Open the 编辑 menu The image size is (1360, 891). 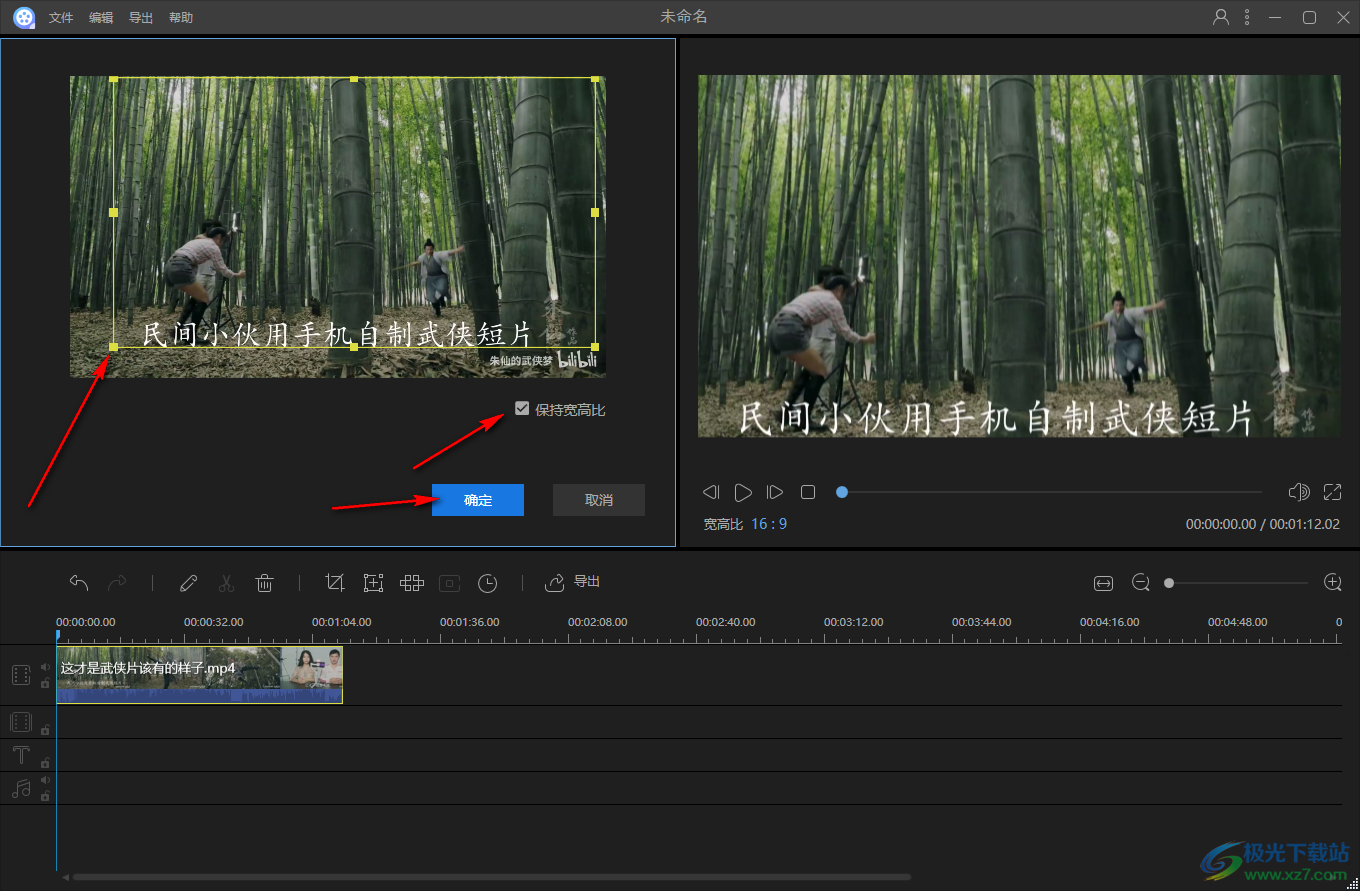(x=101, y=18)
